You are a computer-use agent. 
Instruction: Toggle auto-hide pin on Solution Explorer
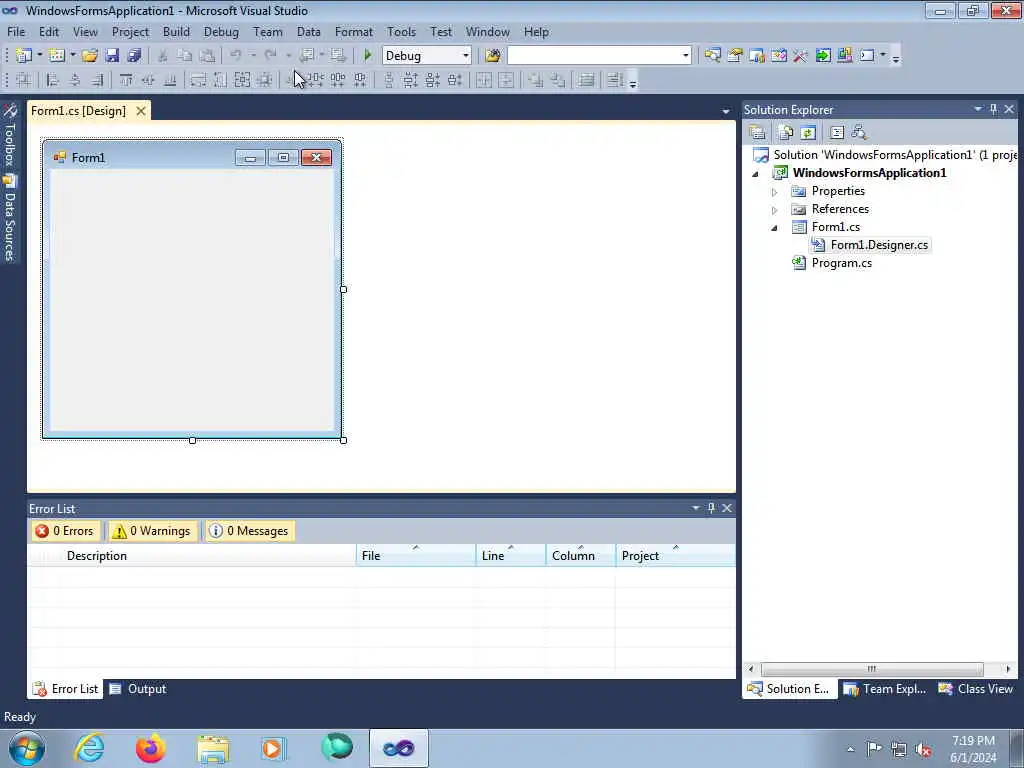click(993, 109)
